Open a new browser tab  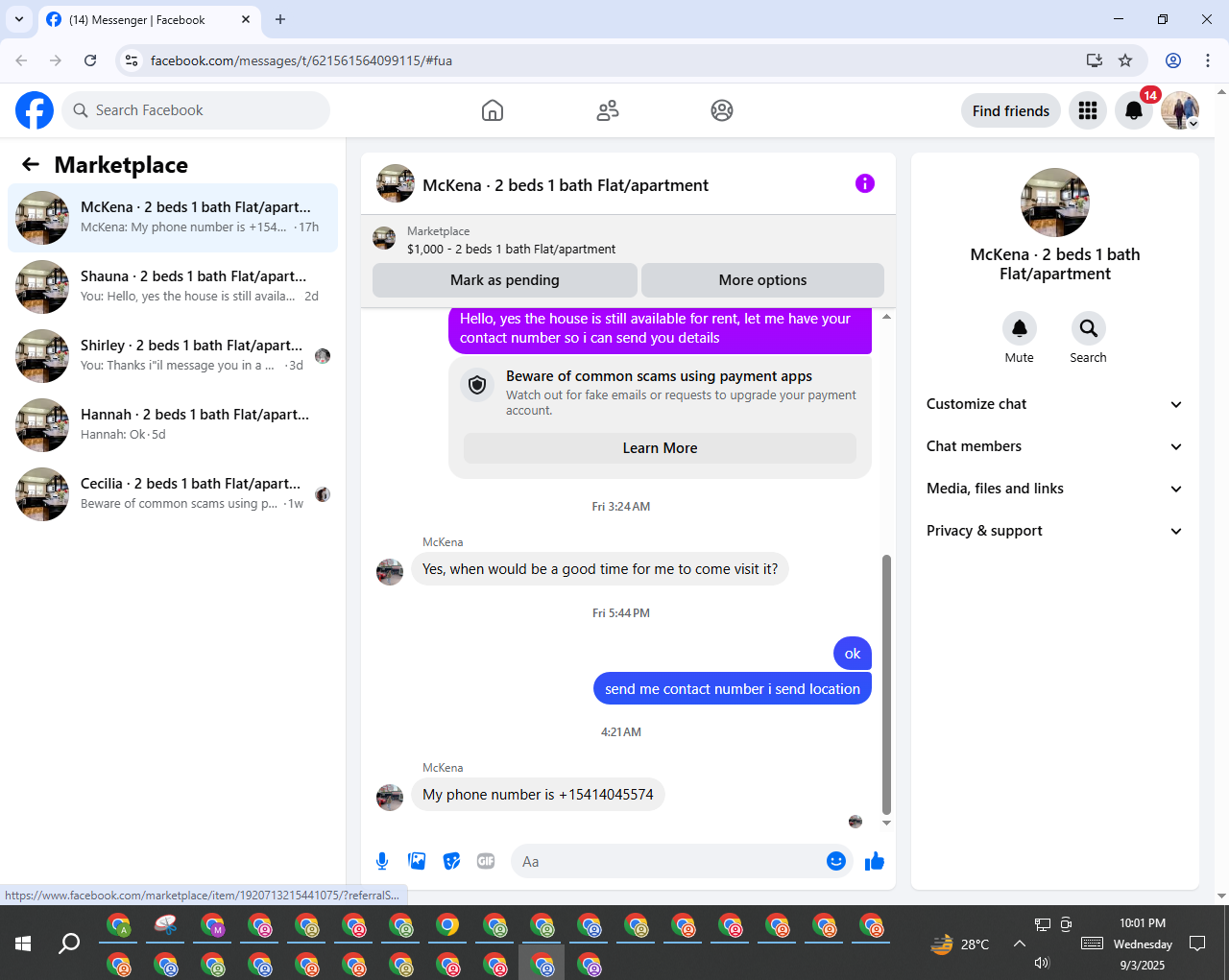pos(280,19)
